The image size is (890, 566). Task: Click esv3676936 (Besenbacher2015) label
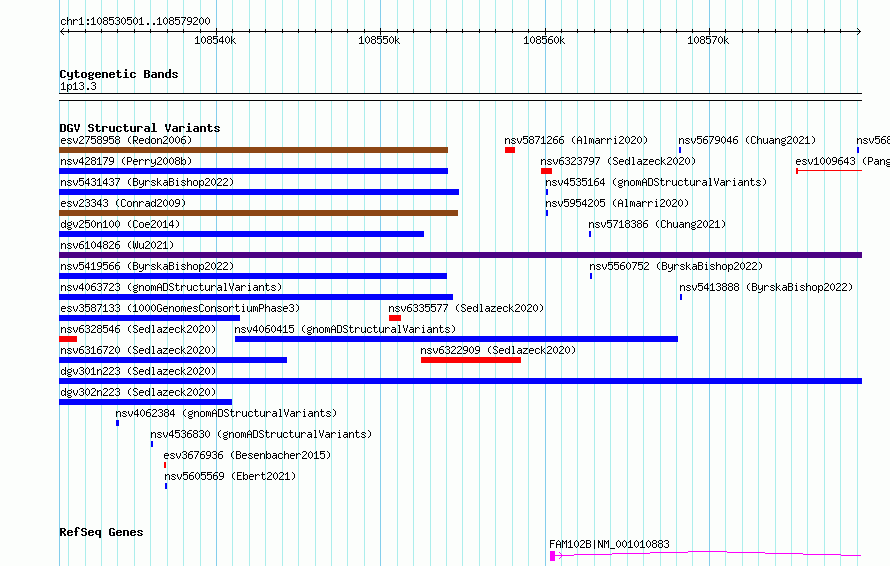point(247,455)
